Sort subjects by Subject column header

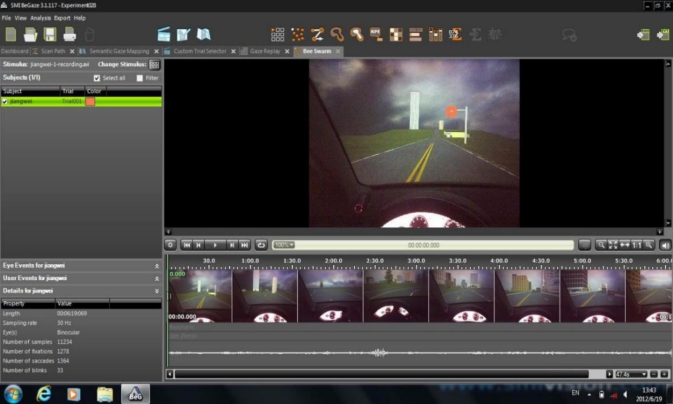[30, 91]
